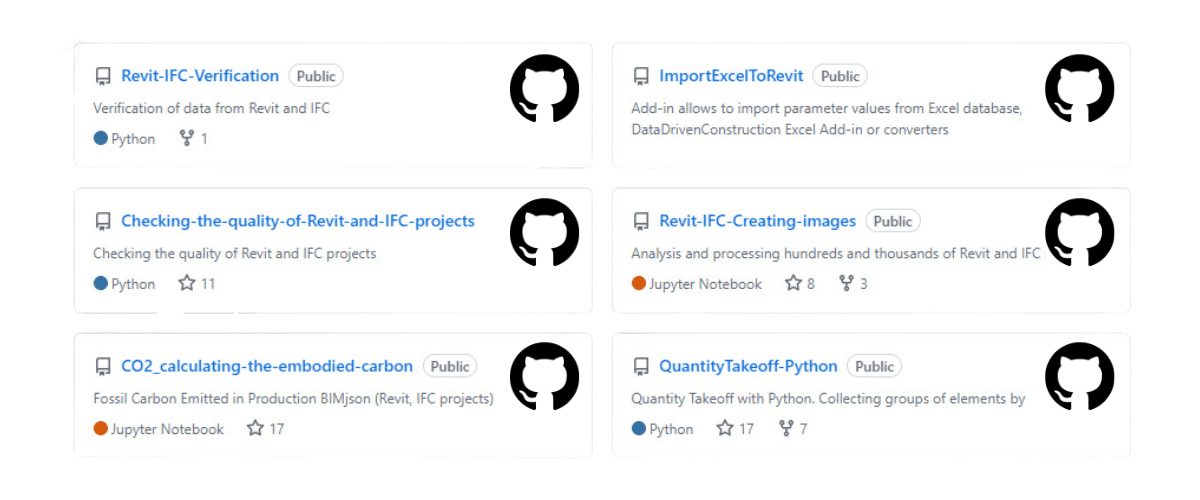Viewport: 1200px width, 500px height.
Task: Click the GitHub logo on ImportExcelToRevit card
Action: [1079, 89]
